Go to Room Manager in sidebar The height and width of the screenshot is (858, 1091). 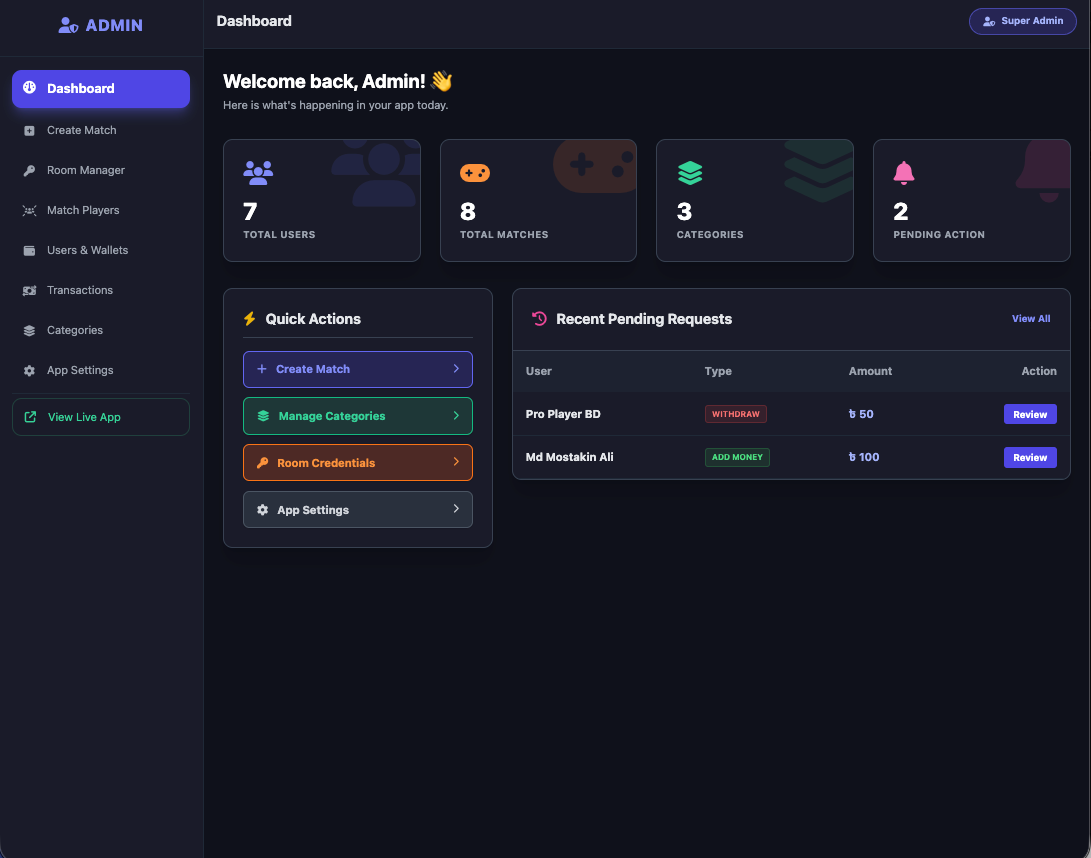(x=101, y=170)
